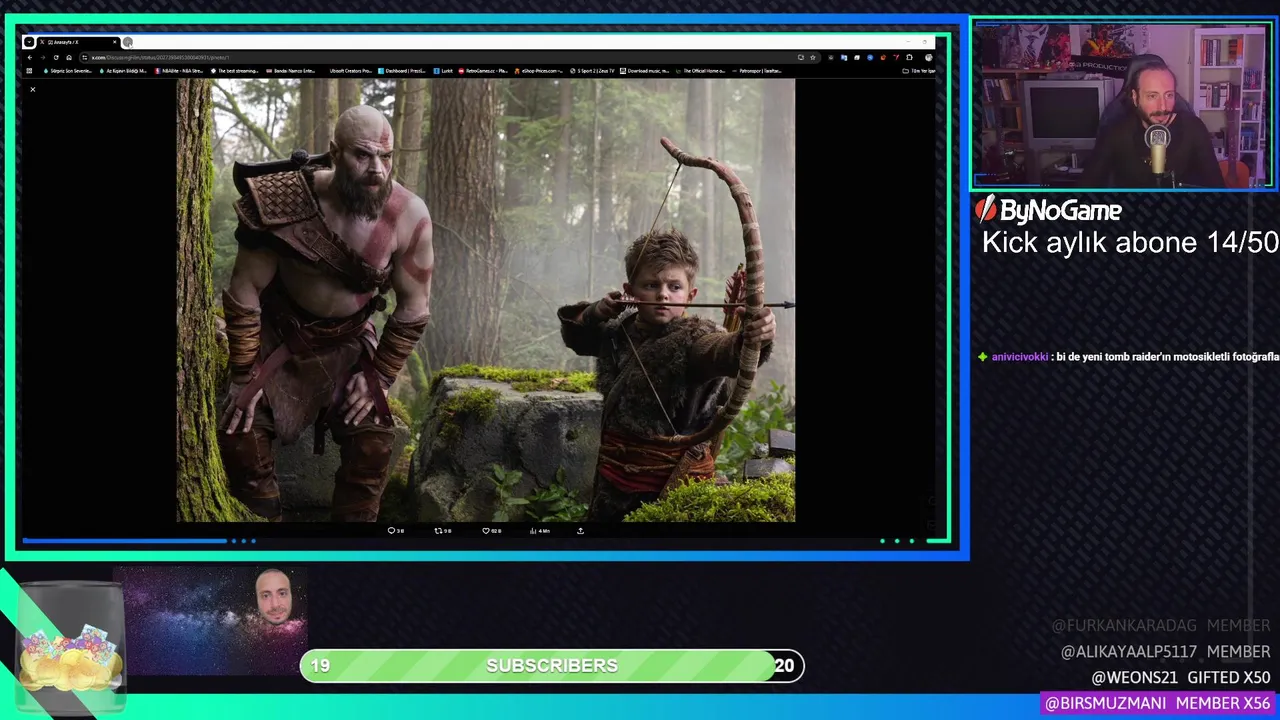The height and width of the screenshot is (720, 1280).
Task: Open the best streaming bookmark
Action: coord(235,71)
